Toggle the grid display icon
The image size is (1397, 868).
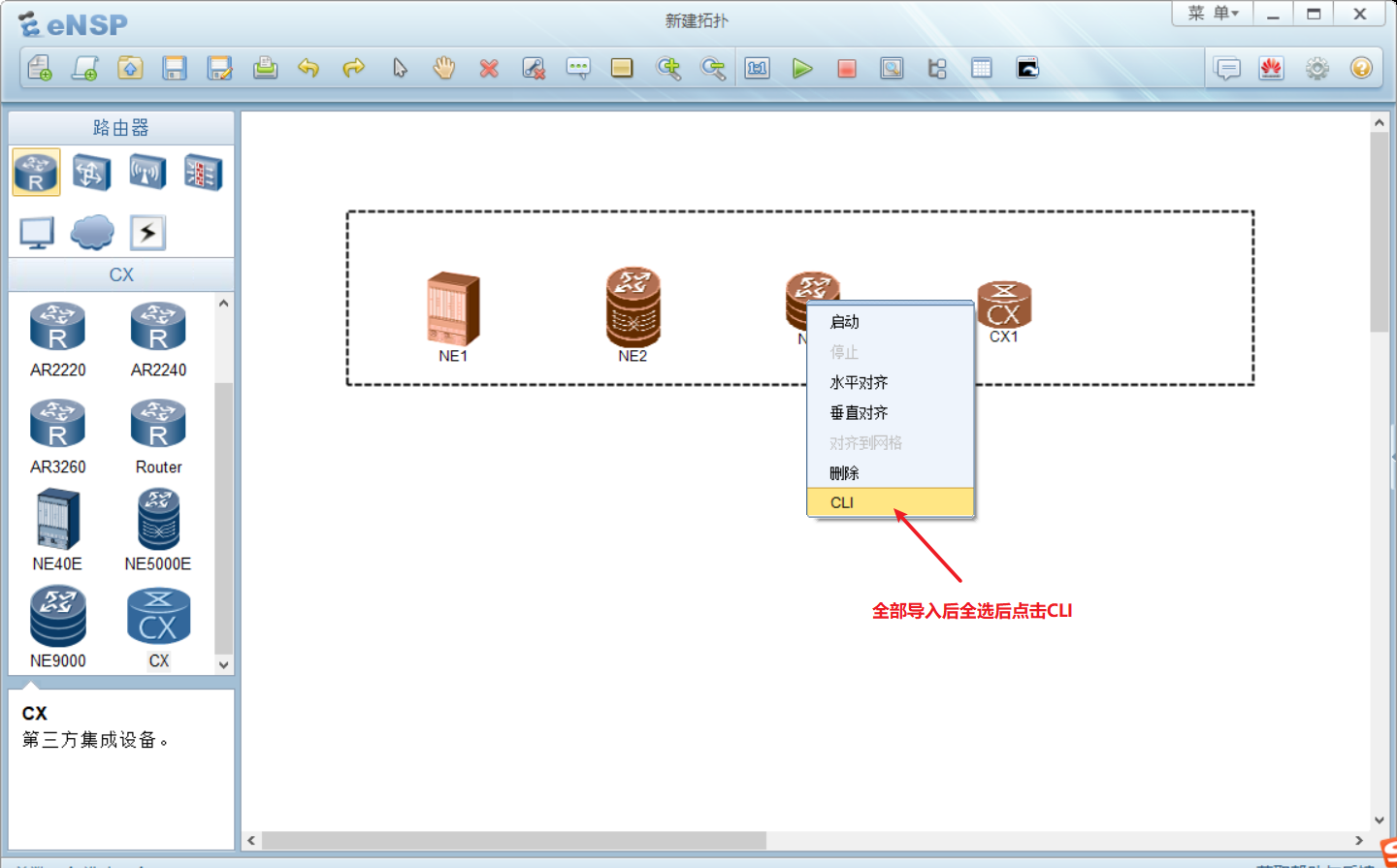click(982, 68)
